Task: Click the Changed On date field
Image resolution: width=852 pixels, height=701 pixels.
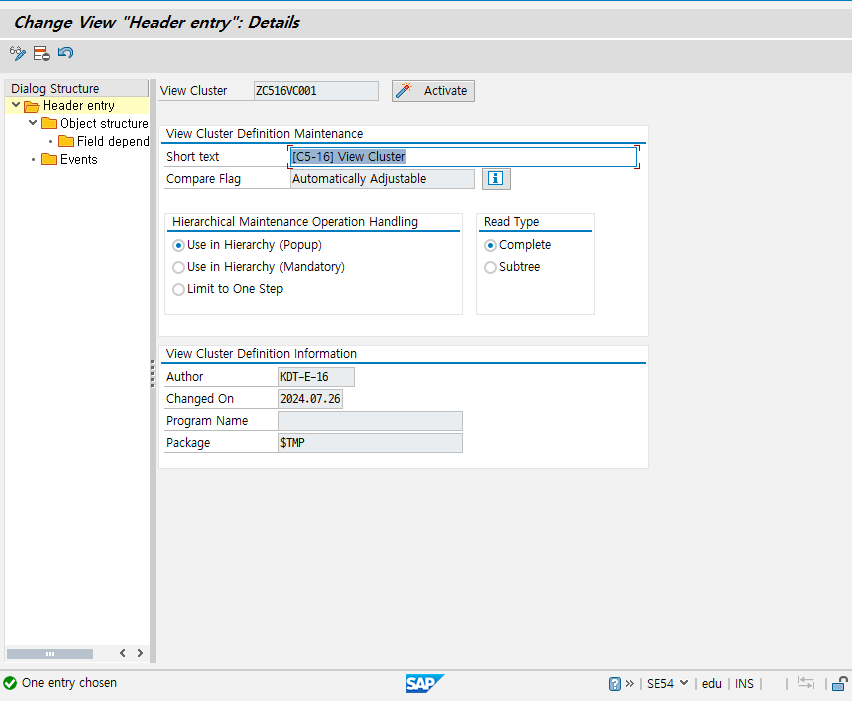Action: 310,399
